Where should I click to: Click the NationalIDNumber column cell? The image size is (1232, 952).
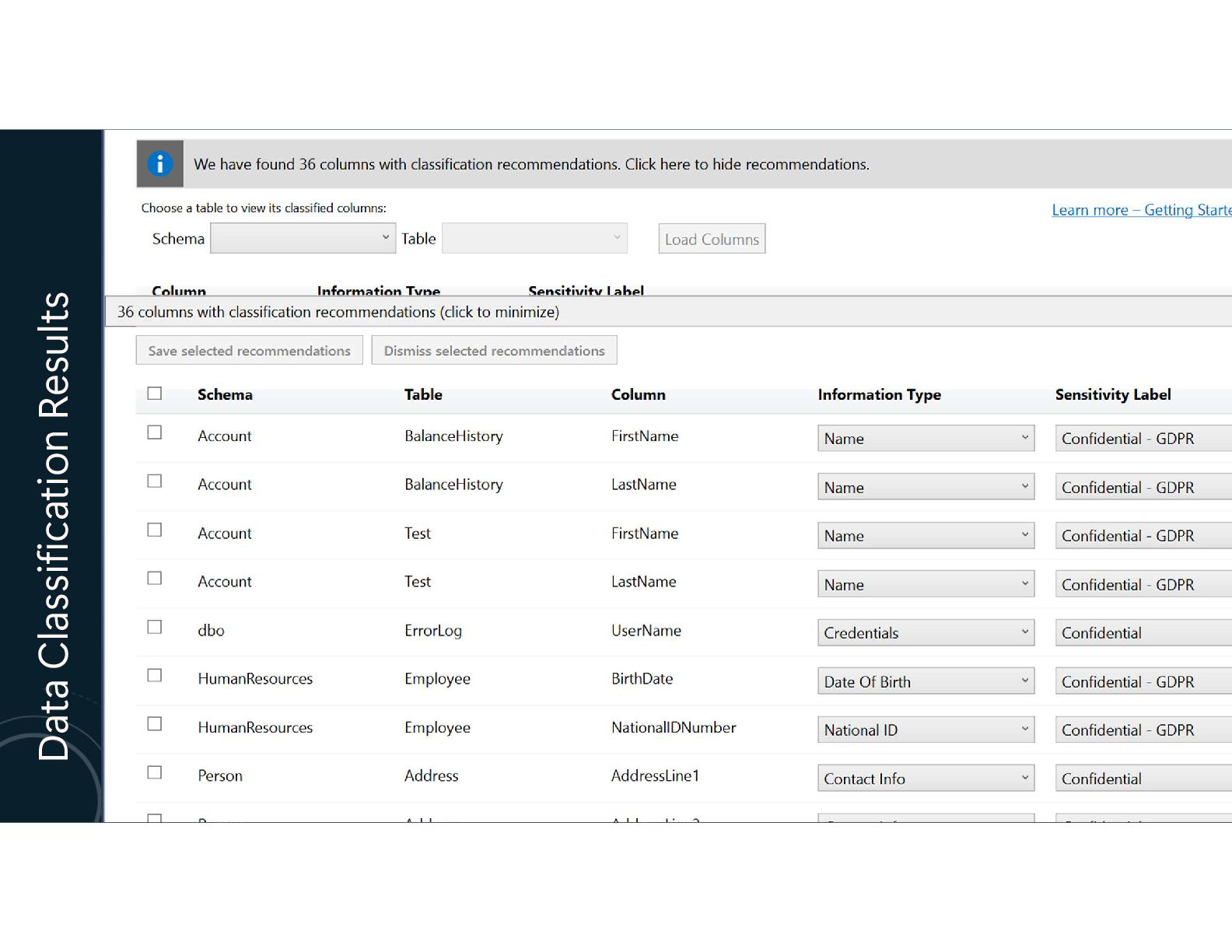coord(674,727)
